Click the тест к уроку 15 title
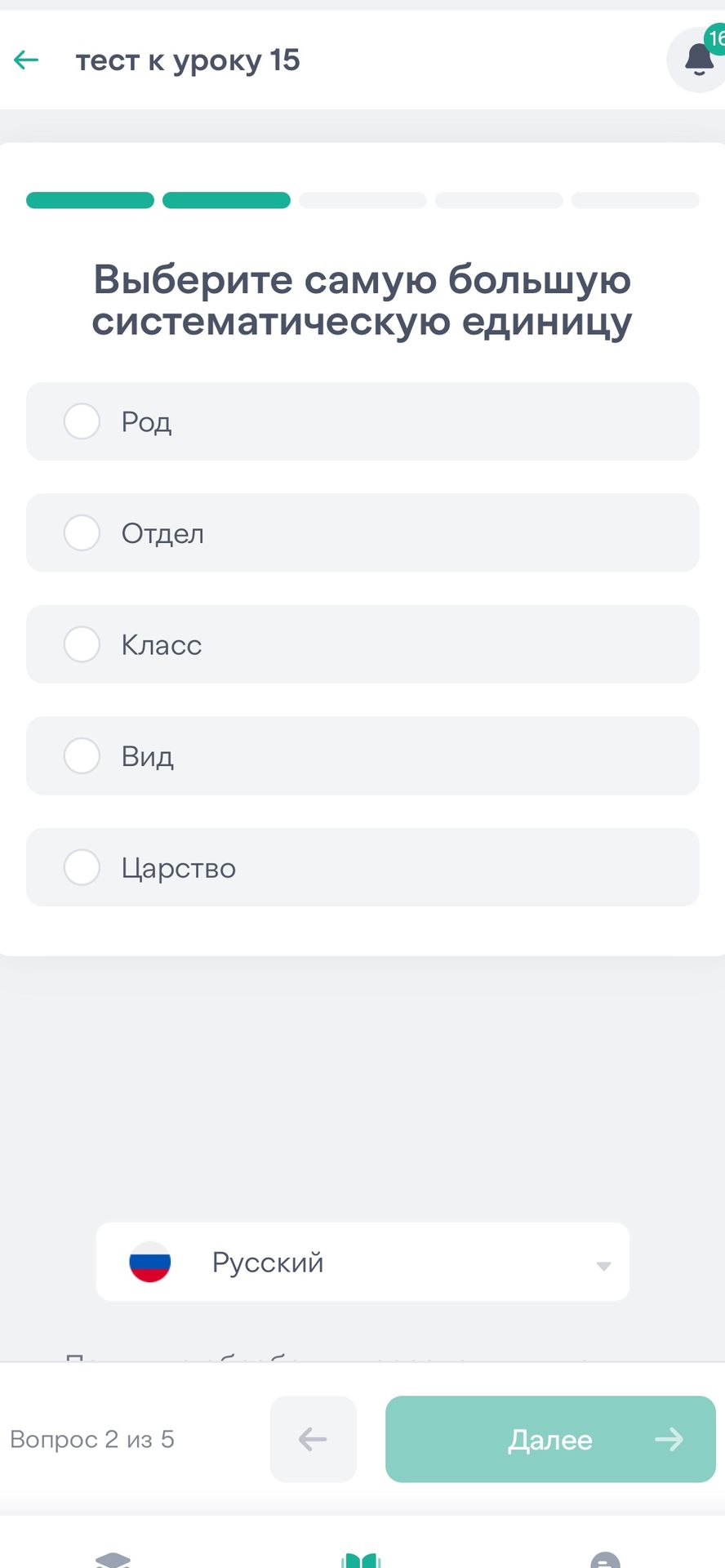Screen dimensions: 725x1568 188,60
